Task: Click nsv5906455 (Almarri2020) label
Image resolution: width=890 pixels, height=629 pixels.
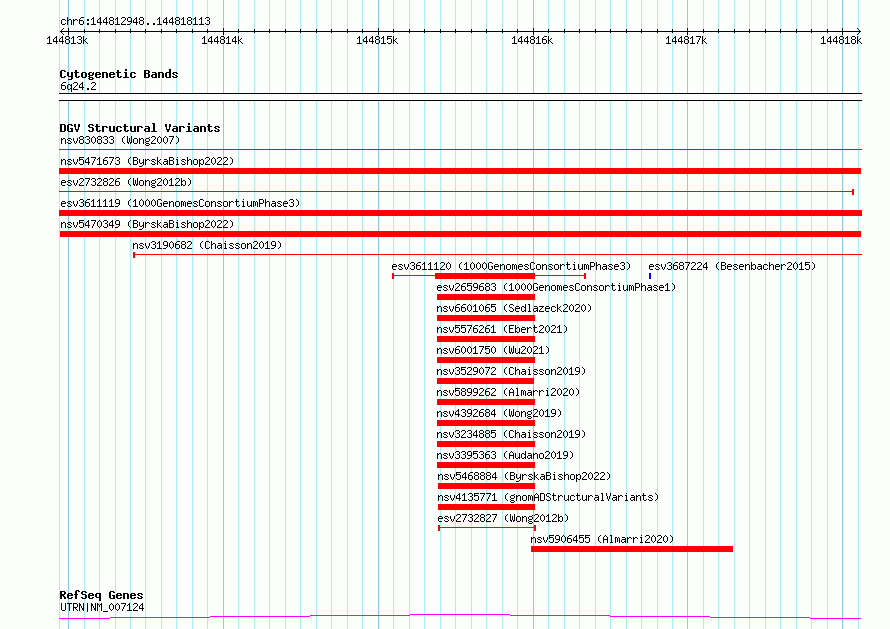Action: pyautogui.click(x=602, y=539)
